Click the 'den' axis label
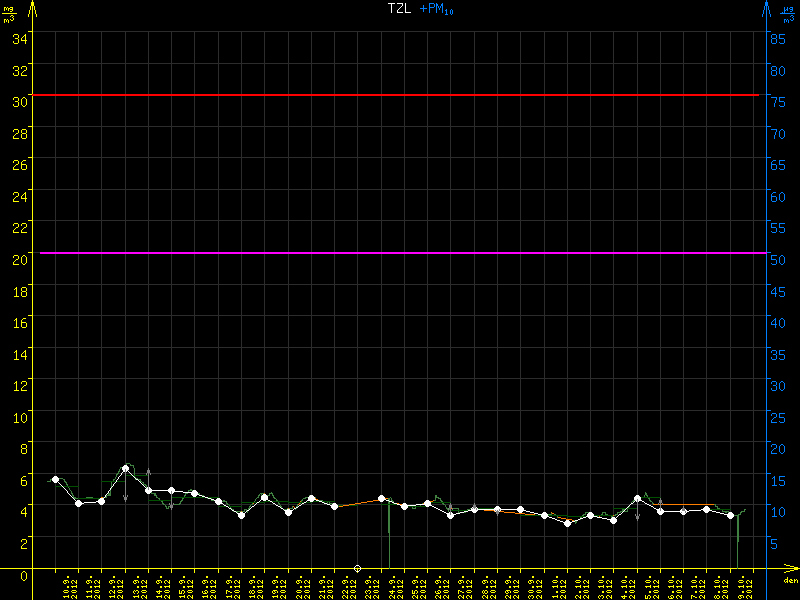The width and height of the screenshot is (800, 600). [790, 581]
